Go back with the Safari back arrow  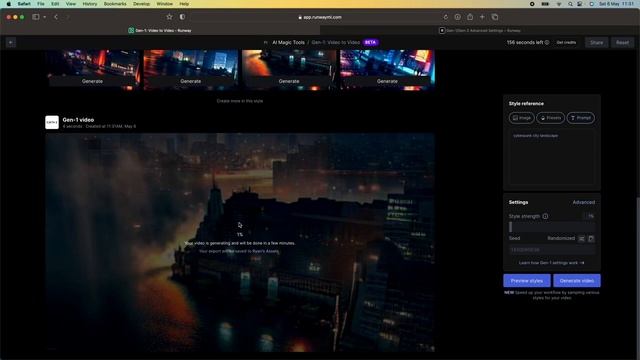coord(56,17)
